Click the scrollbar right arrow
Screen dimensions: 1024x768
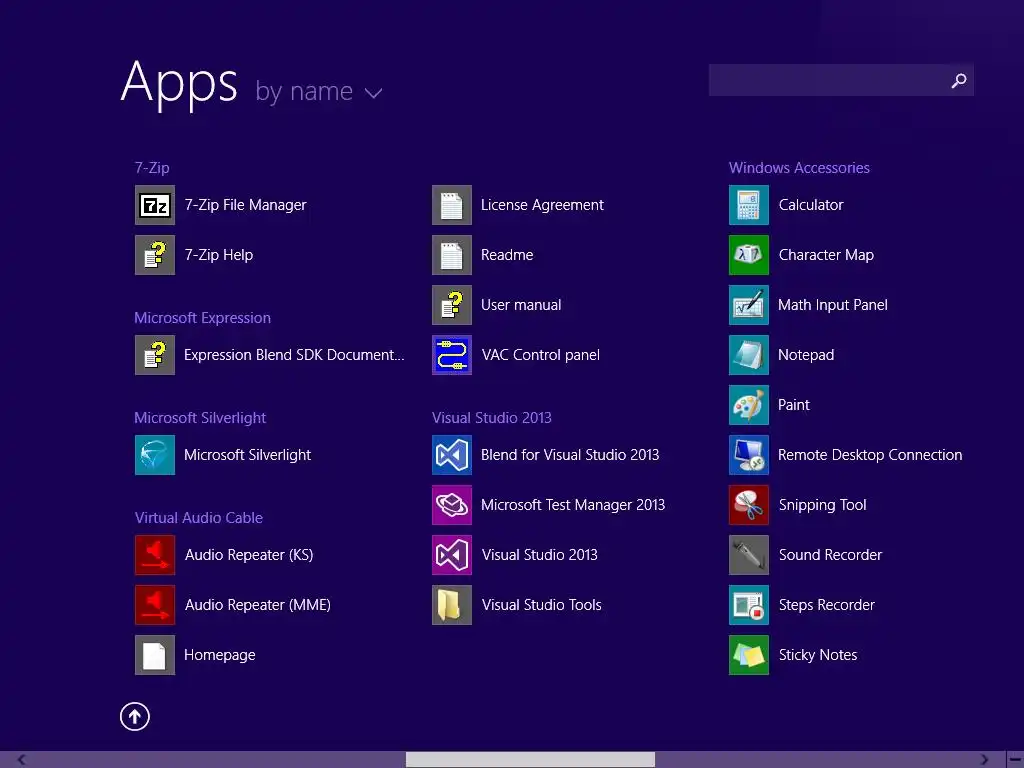tap(984, 760)
